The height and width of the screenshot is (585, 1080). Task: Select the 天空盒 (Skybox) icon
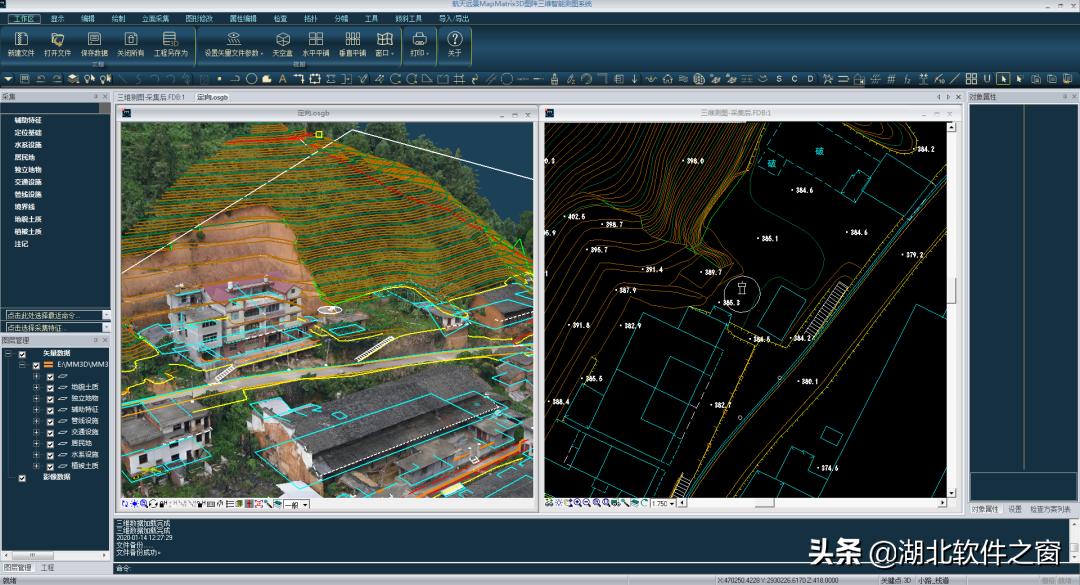coord(282,40)
